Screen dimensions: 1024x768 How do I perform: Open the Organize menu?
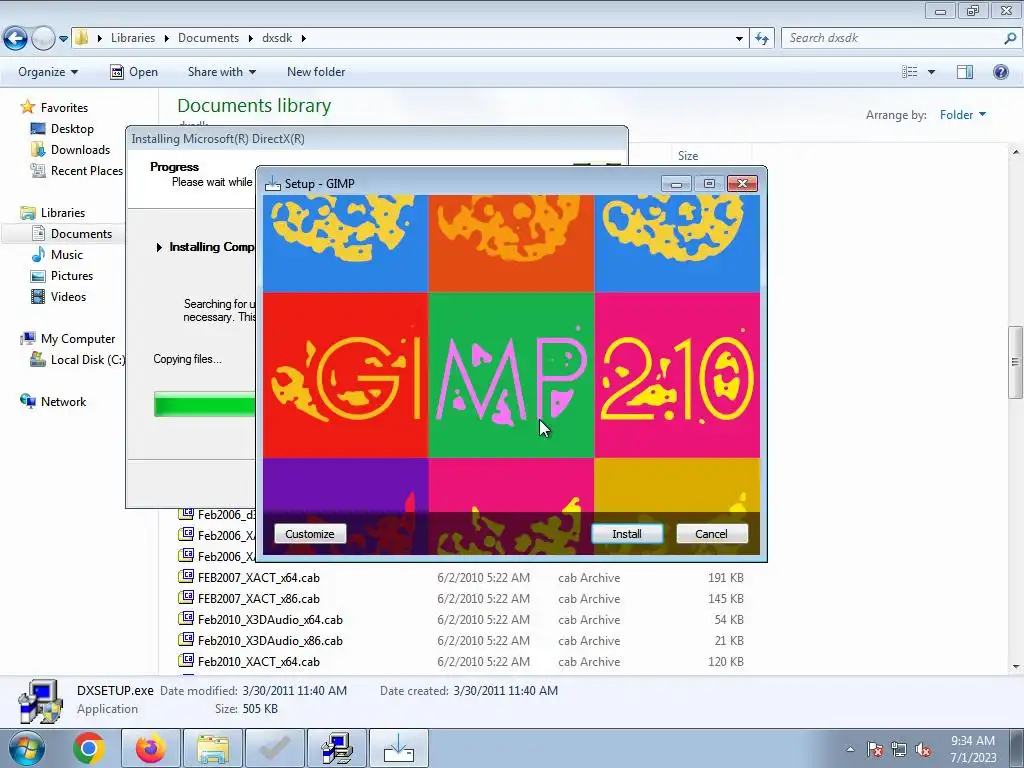point(48,72)
